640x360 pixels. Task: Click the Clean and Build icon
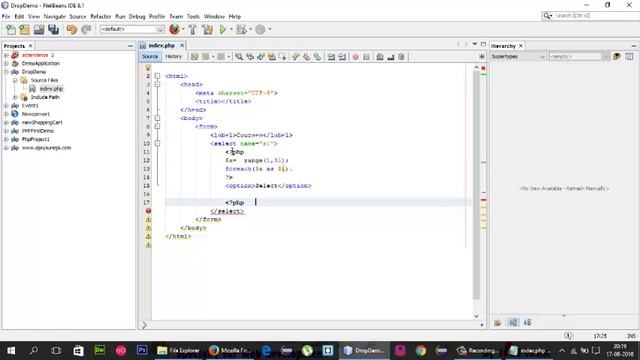point(207,29)
